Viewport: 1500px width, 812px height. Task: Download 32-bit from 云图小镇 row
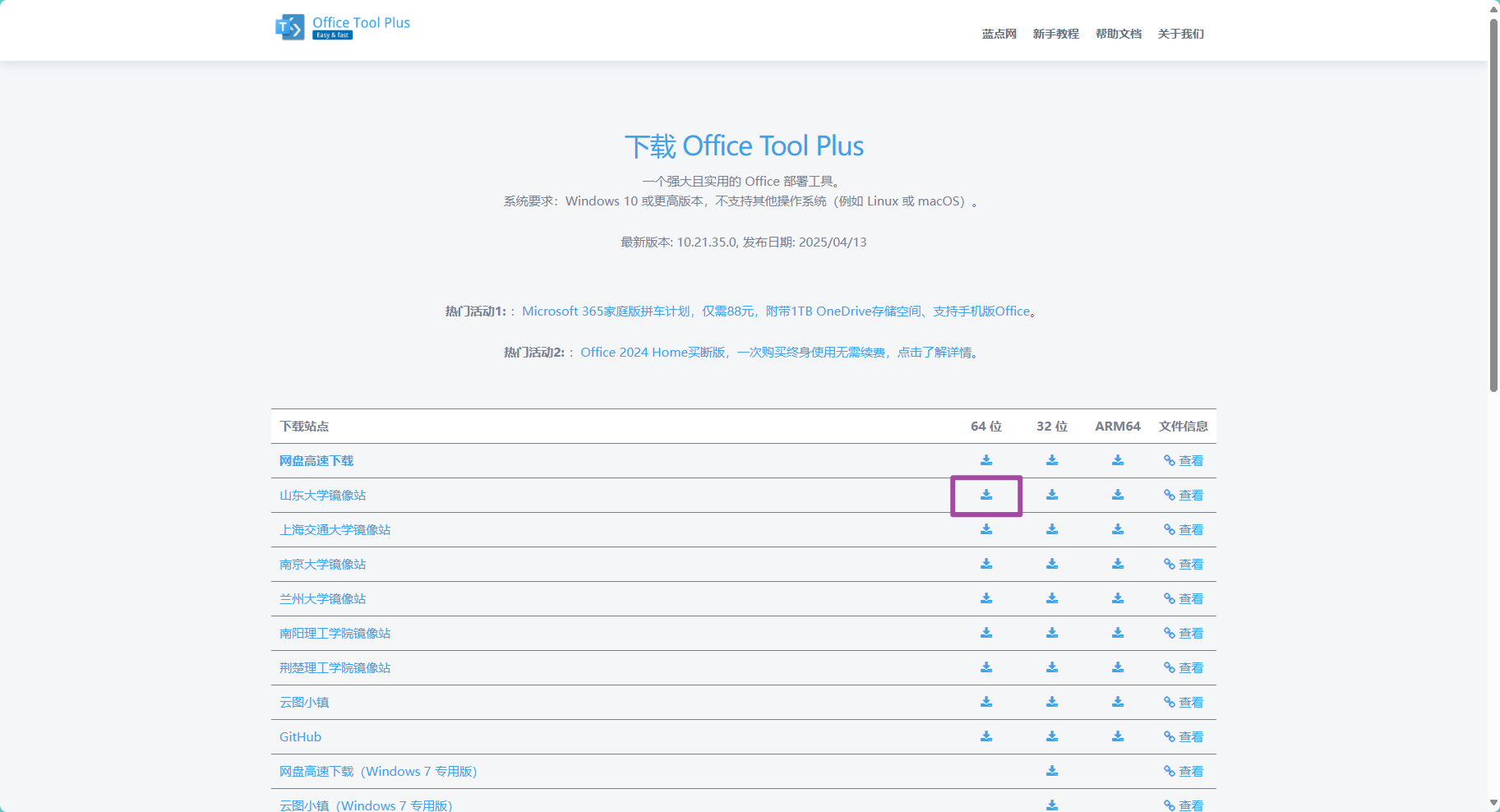pyautogui.click(x=1052, y=702)
